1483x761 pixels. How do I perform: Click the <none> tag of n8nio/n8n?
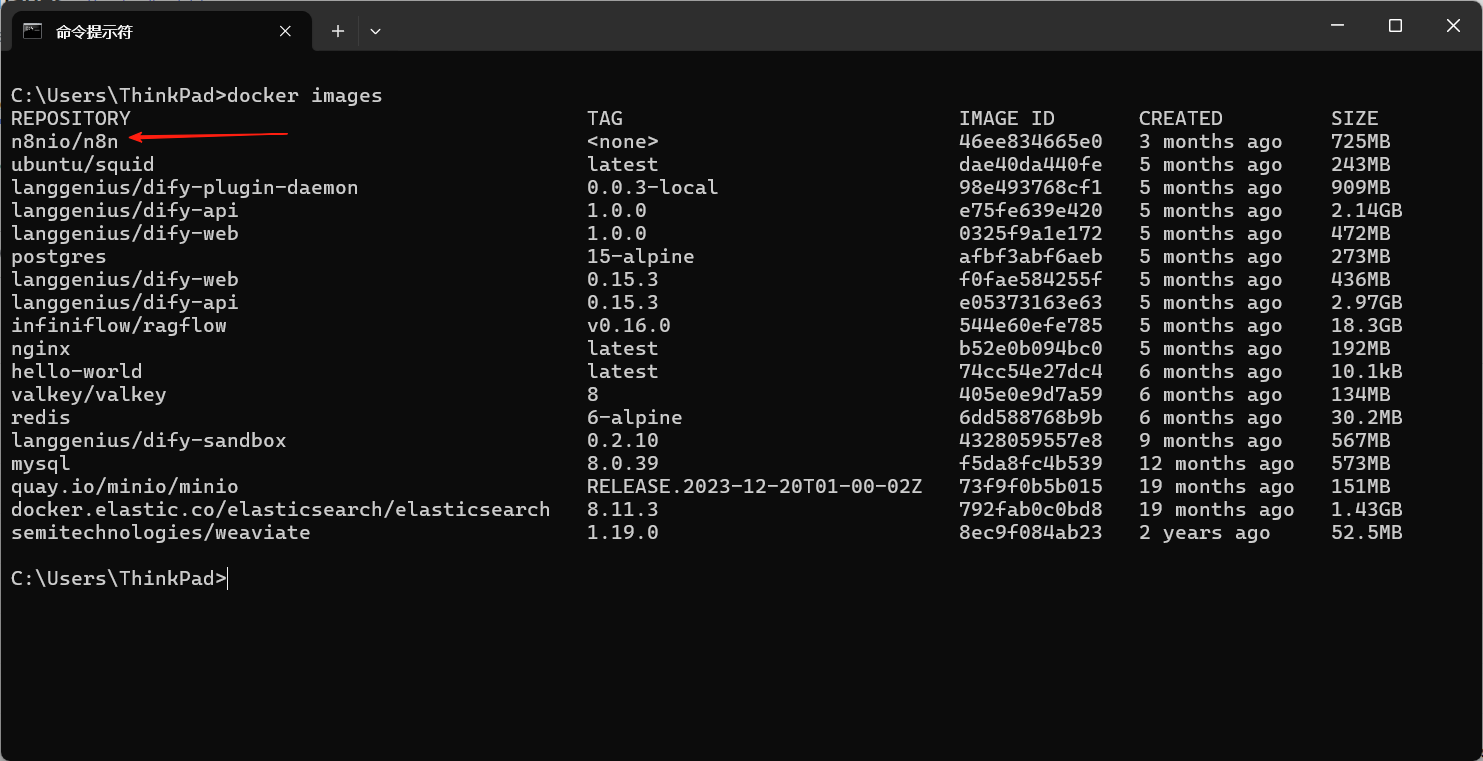623,142
